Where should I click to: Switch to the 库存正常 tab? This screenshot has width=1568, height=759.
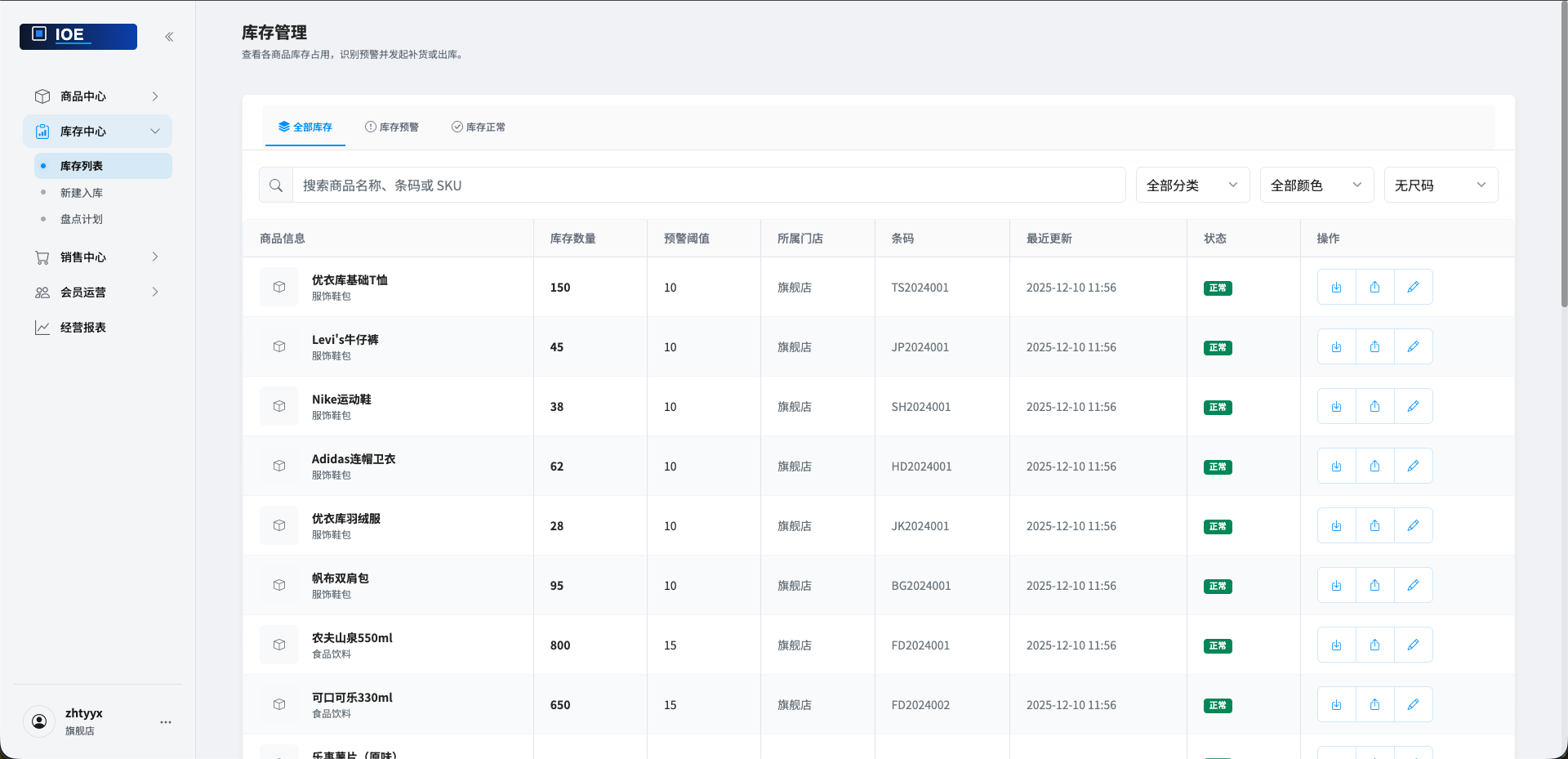479,127
